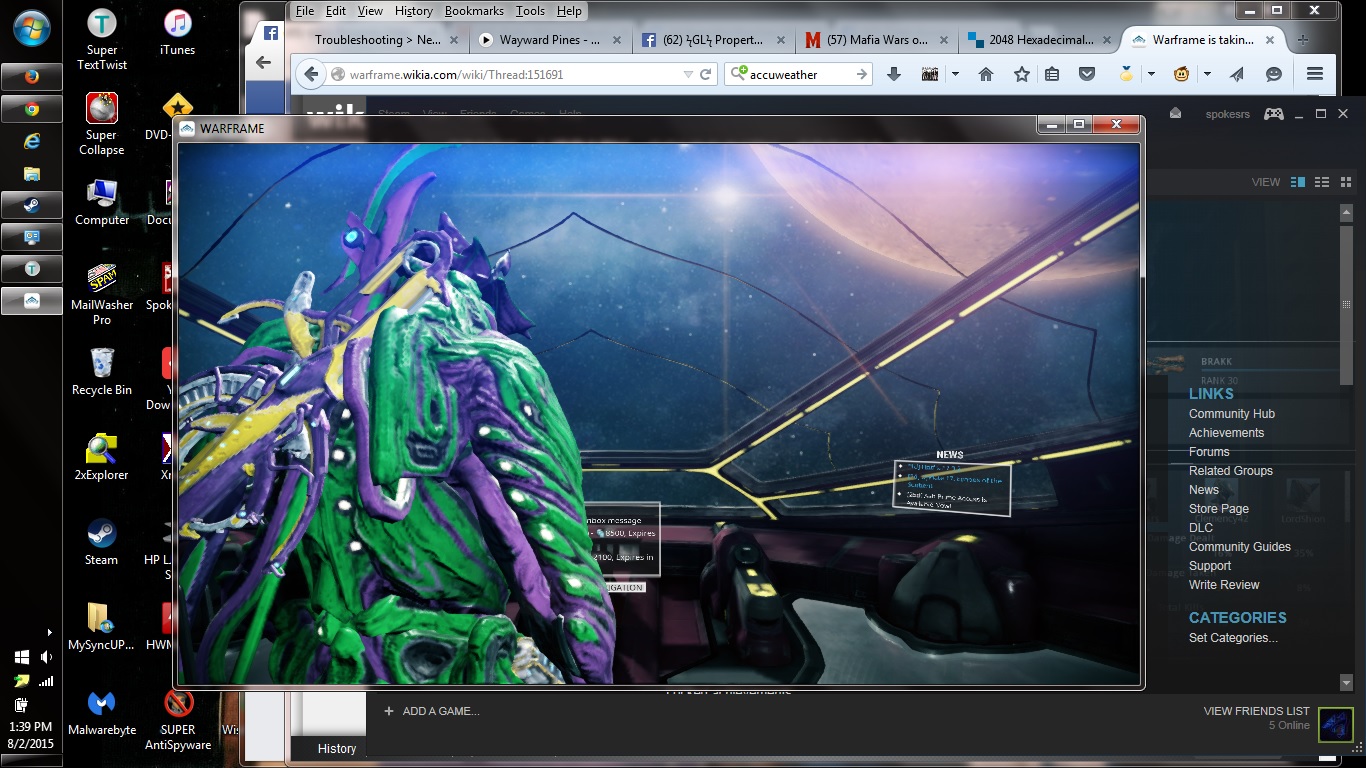Switch to the Wayward Pines tab
Viewport: 1366px width, 768px height.
(551, 40)
